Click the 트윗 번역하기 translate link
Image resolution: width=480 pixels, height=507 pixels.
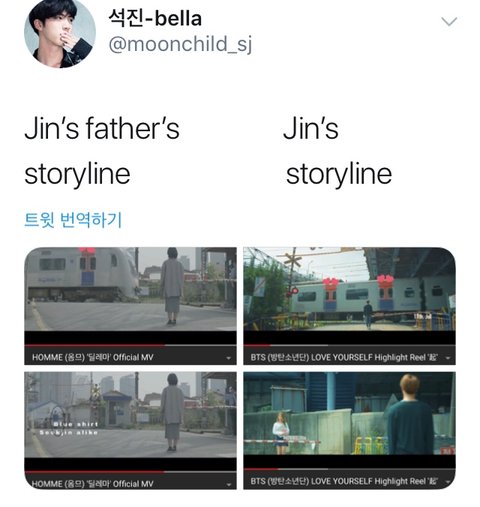pyautogui.click(x=73, y=219)
